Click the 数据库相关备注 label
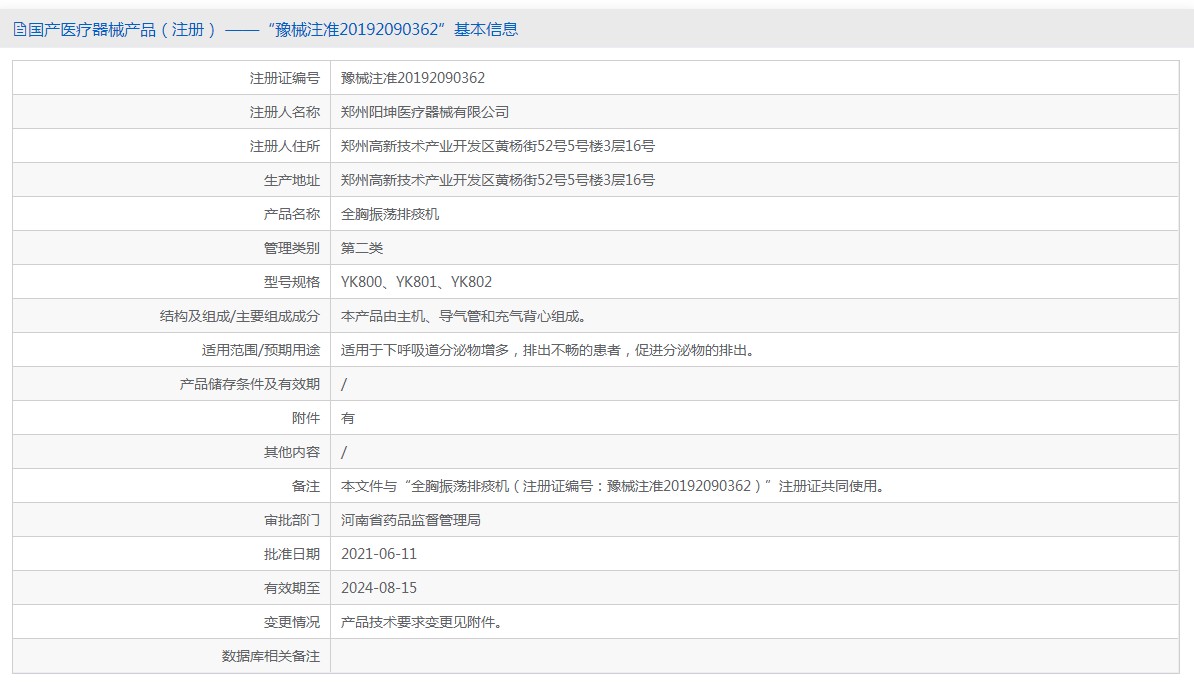This screenshot has height=683, width=1194. (x=270, y=656)
